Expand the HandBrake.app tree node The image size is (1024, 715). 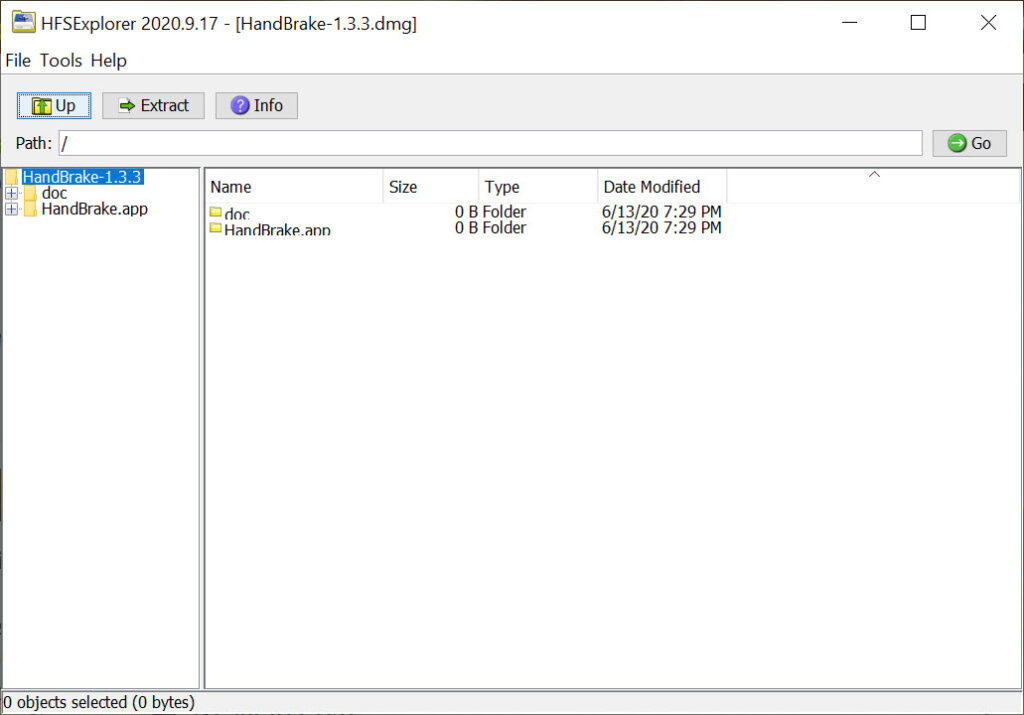[11, 209]
